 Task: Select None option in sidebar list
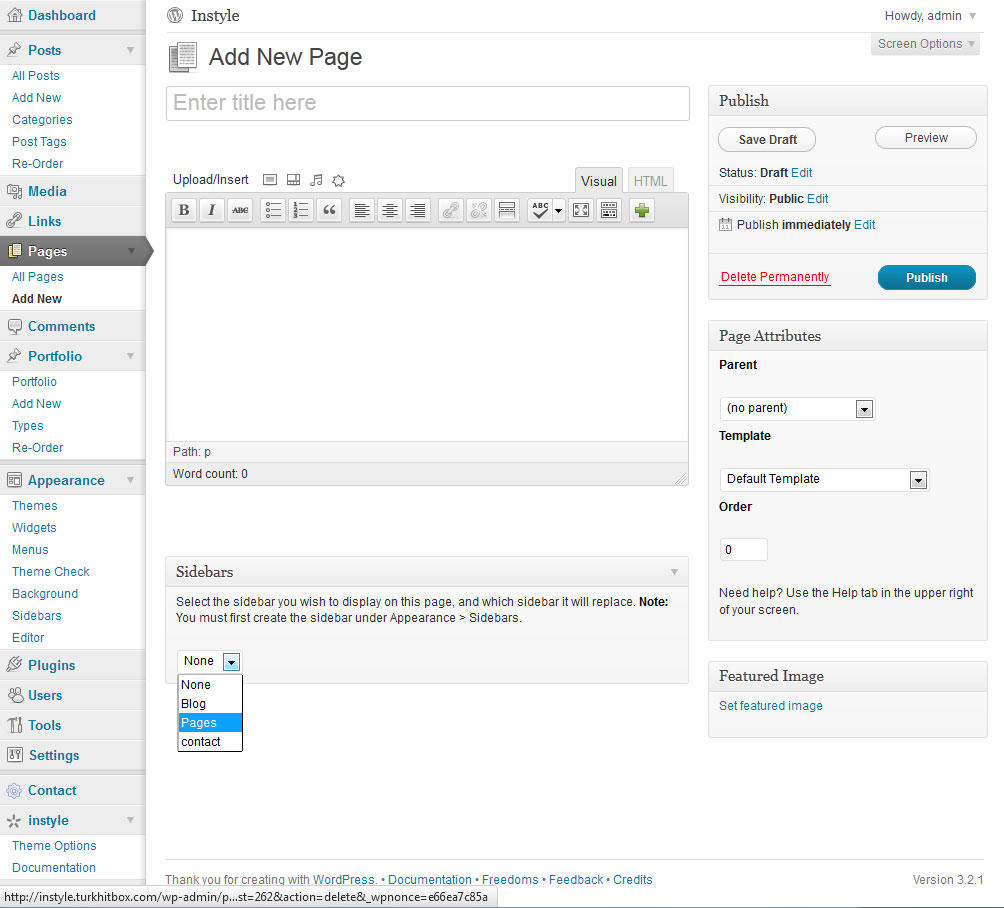click(210, 685)
